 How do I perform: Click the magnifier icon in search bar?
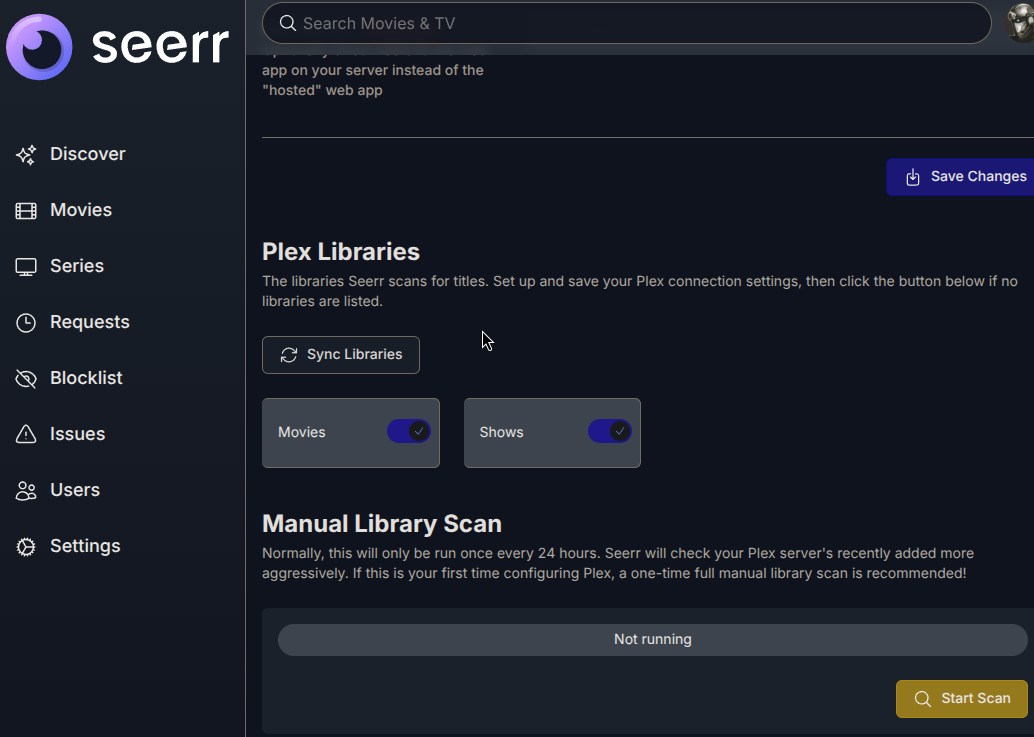288,23
